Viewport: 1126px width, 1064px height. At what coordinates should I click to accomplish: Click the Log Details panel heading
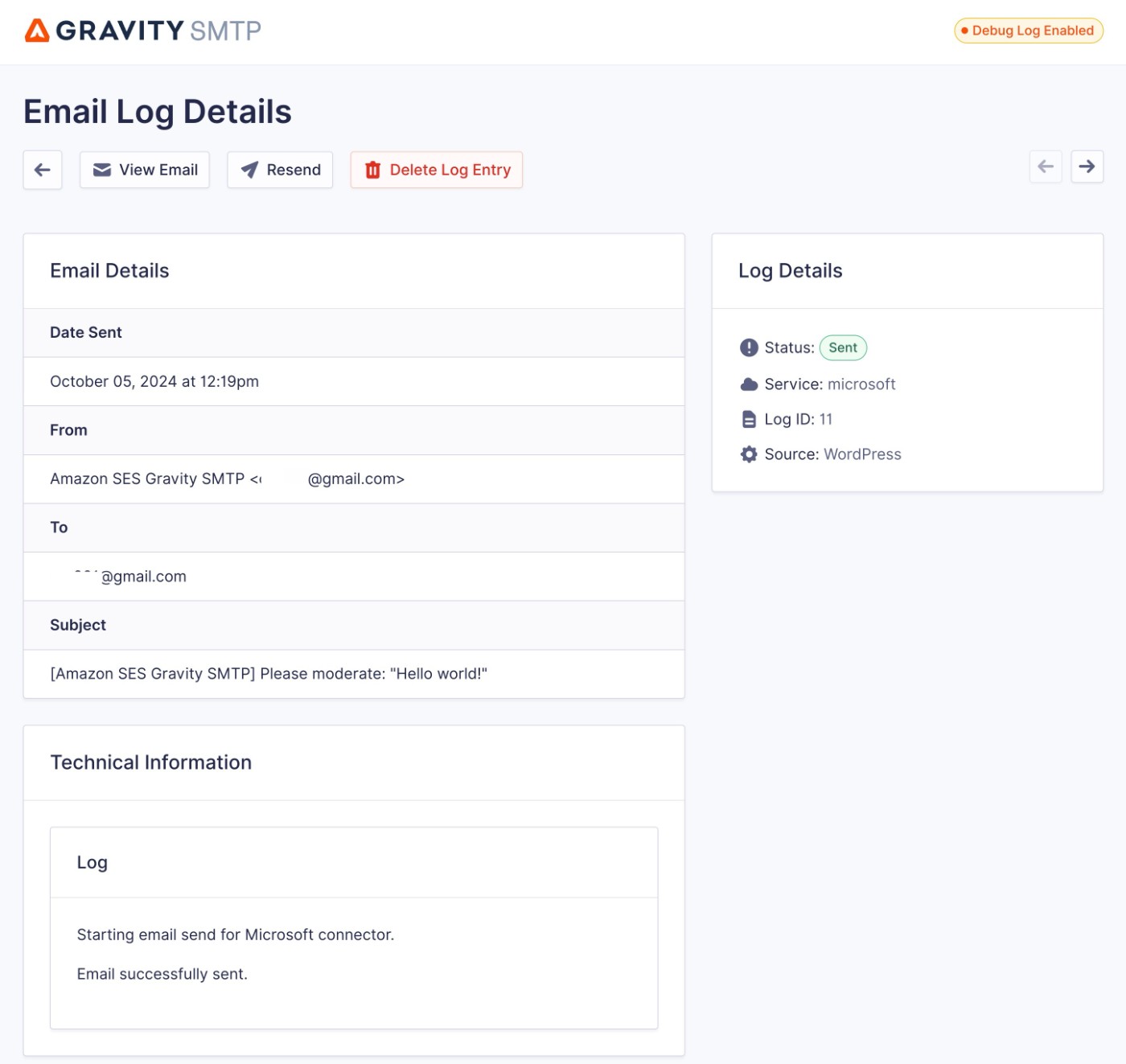tap(791, 271)
